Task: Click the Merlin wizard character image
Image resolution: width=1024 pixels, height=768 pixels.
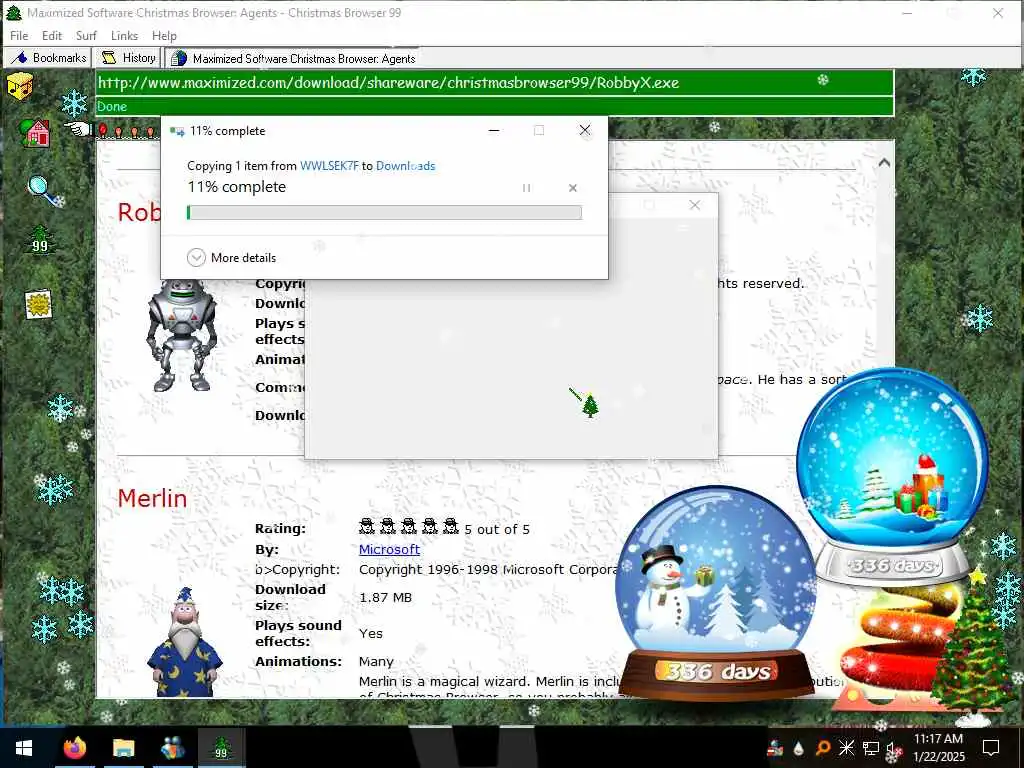Action: tap(185, 642)
